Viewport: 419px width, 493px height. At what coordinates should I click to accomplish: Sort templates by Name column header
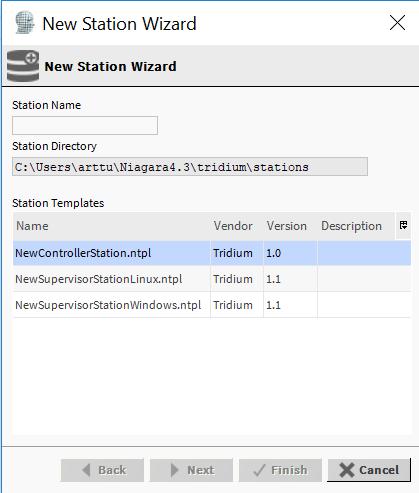coord(112,226)
